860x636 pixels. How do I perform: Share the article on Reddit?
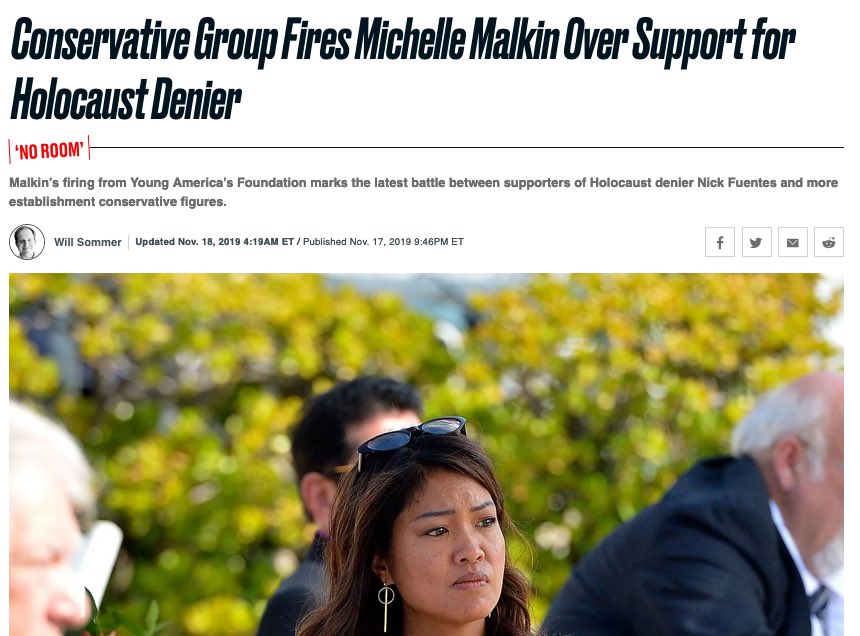[x=829, y=242]
